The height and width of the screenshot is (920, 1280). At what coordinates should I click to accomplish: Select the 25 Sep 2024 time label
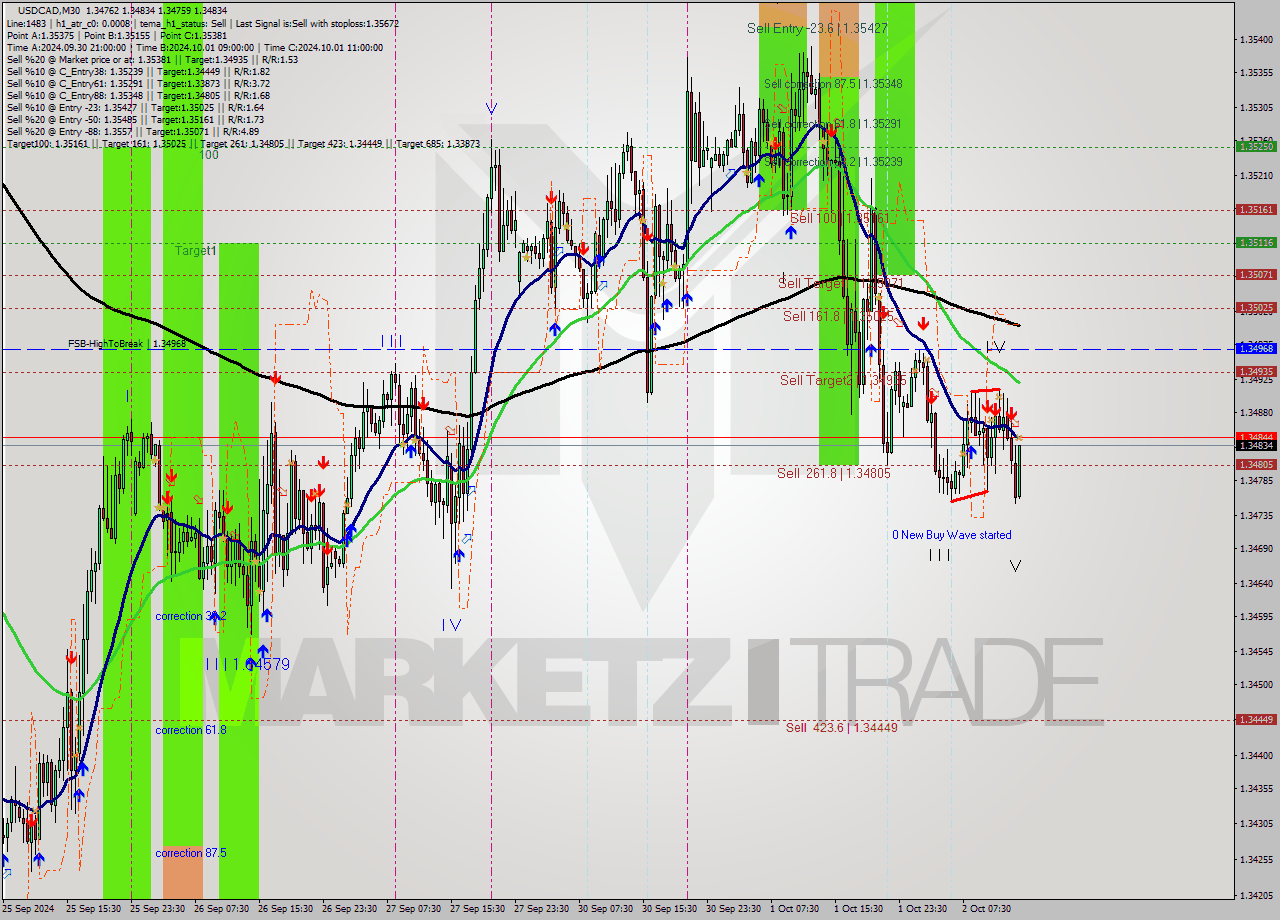(x=28, y=909)
